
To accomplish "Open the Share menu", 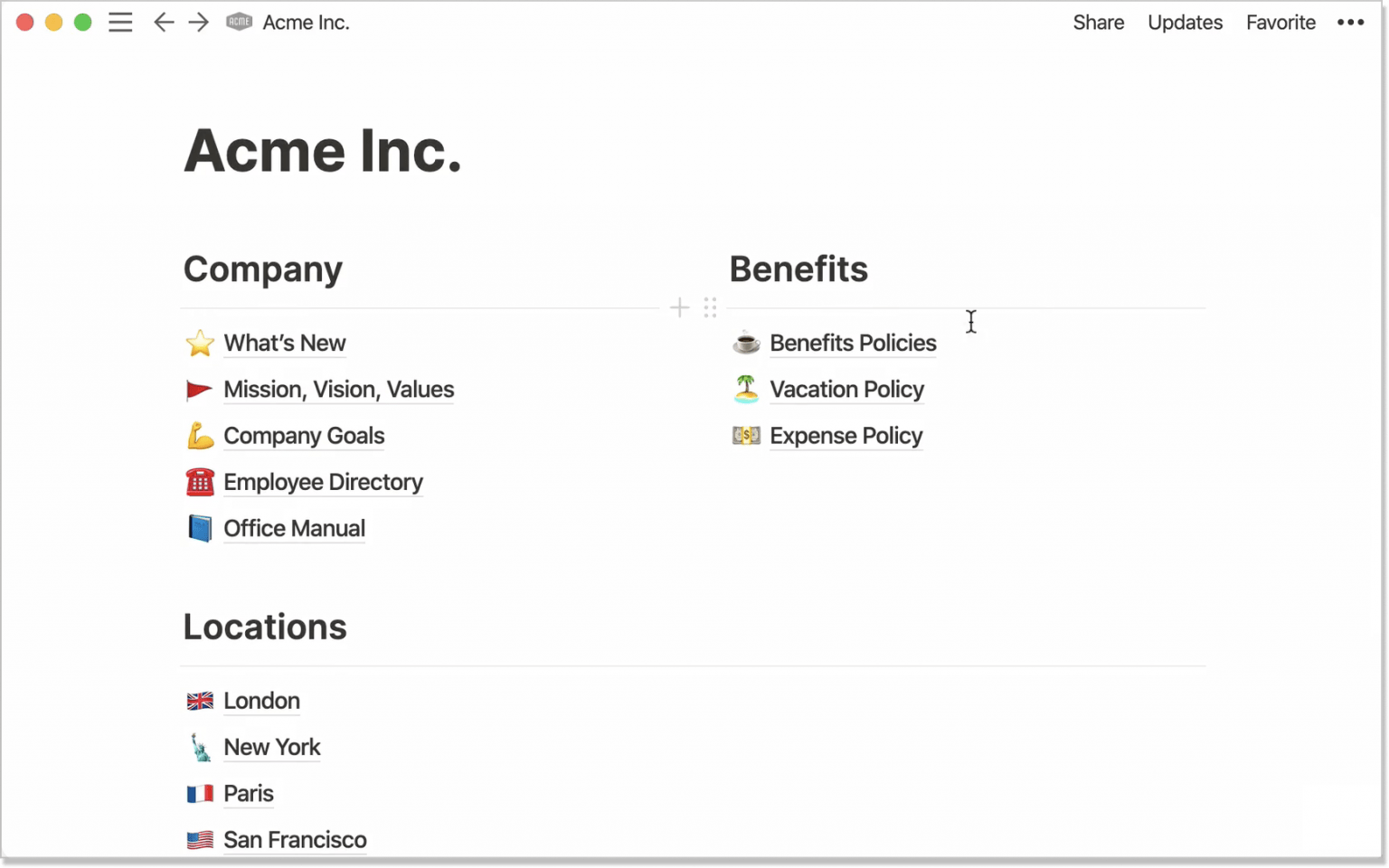I will click(1098, 23).
